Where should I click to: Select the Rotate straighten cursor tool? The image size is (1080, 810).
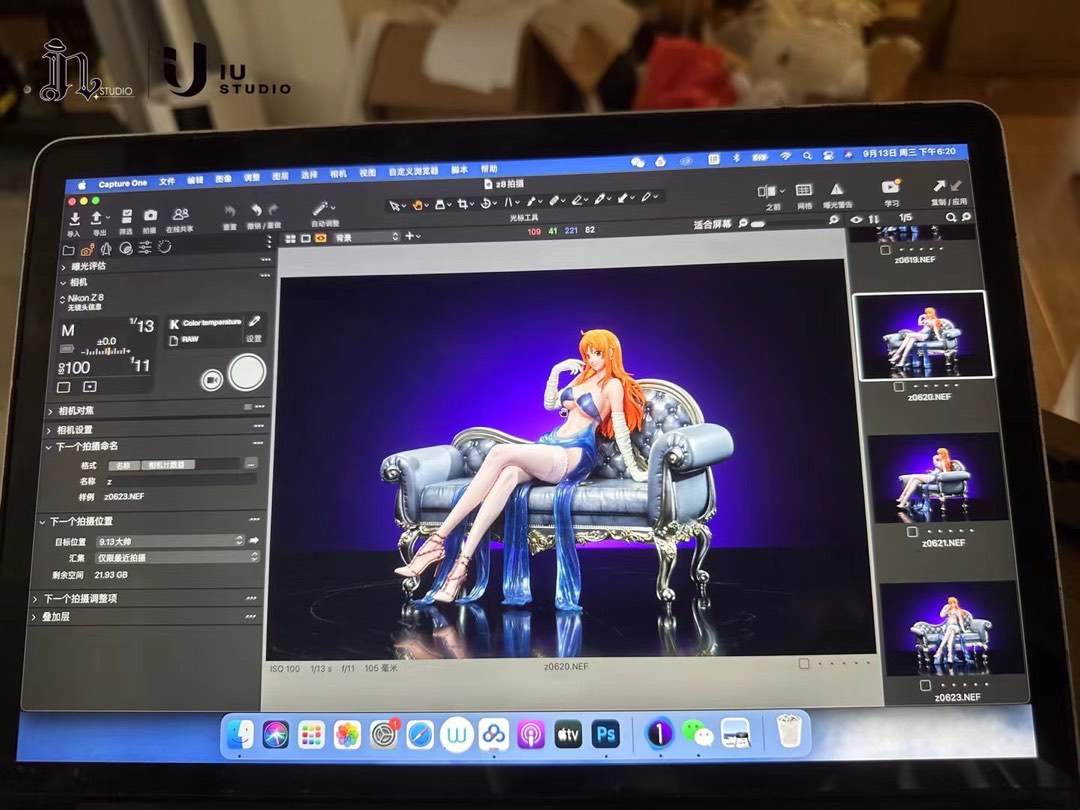click(x=486, y=202)
